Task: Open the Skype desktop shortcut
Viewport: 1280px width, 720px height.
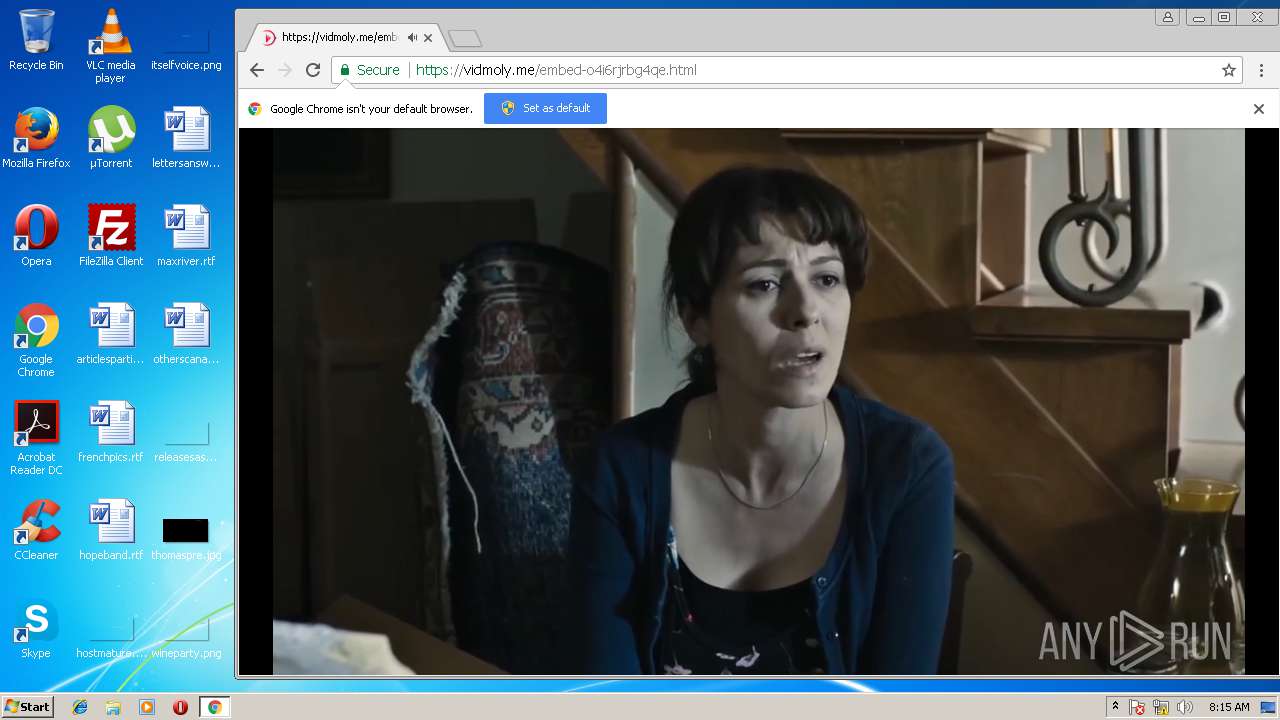Action: click(x=36, y=628)
